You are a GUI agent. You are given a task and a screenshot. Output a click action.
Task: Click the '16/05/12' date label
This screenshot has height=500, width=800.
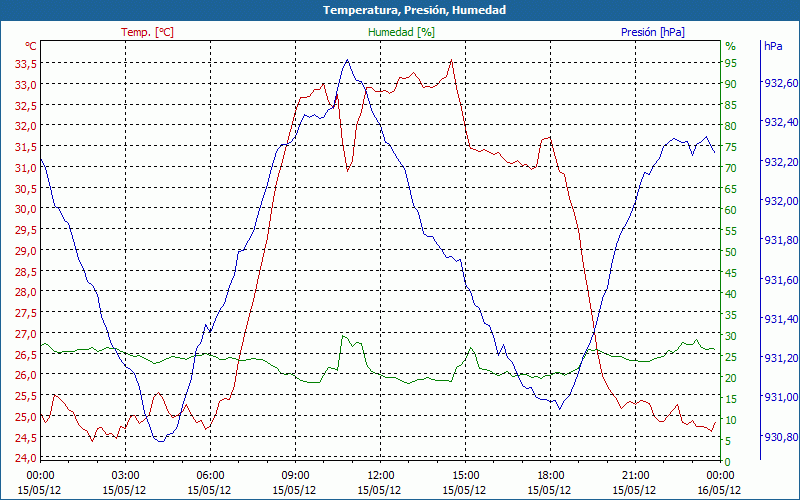(720, 490)
